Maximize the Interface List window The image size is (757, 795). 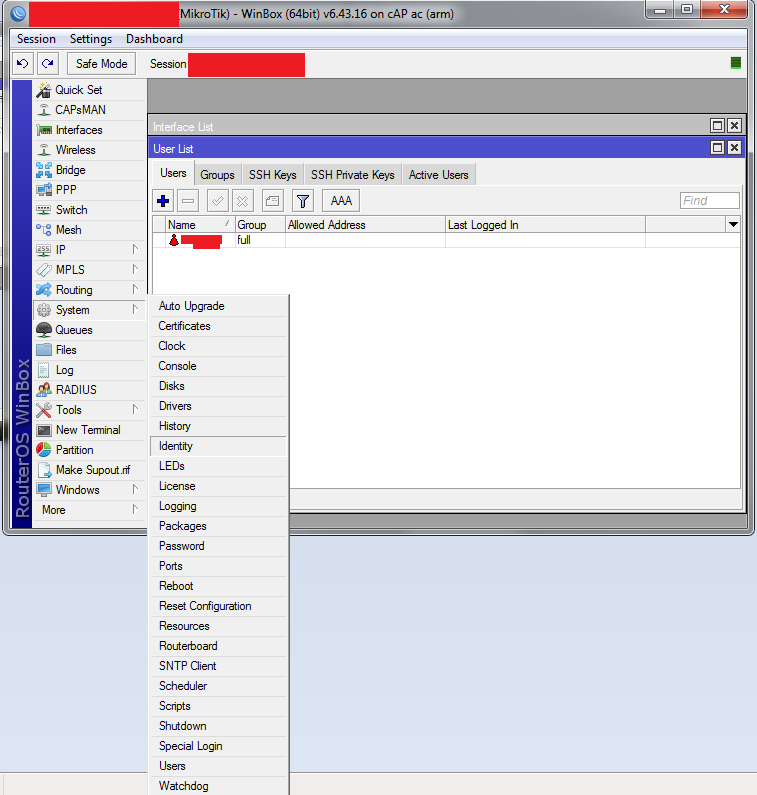[x=717, y=126]
